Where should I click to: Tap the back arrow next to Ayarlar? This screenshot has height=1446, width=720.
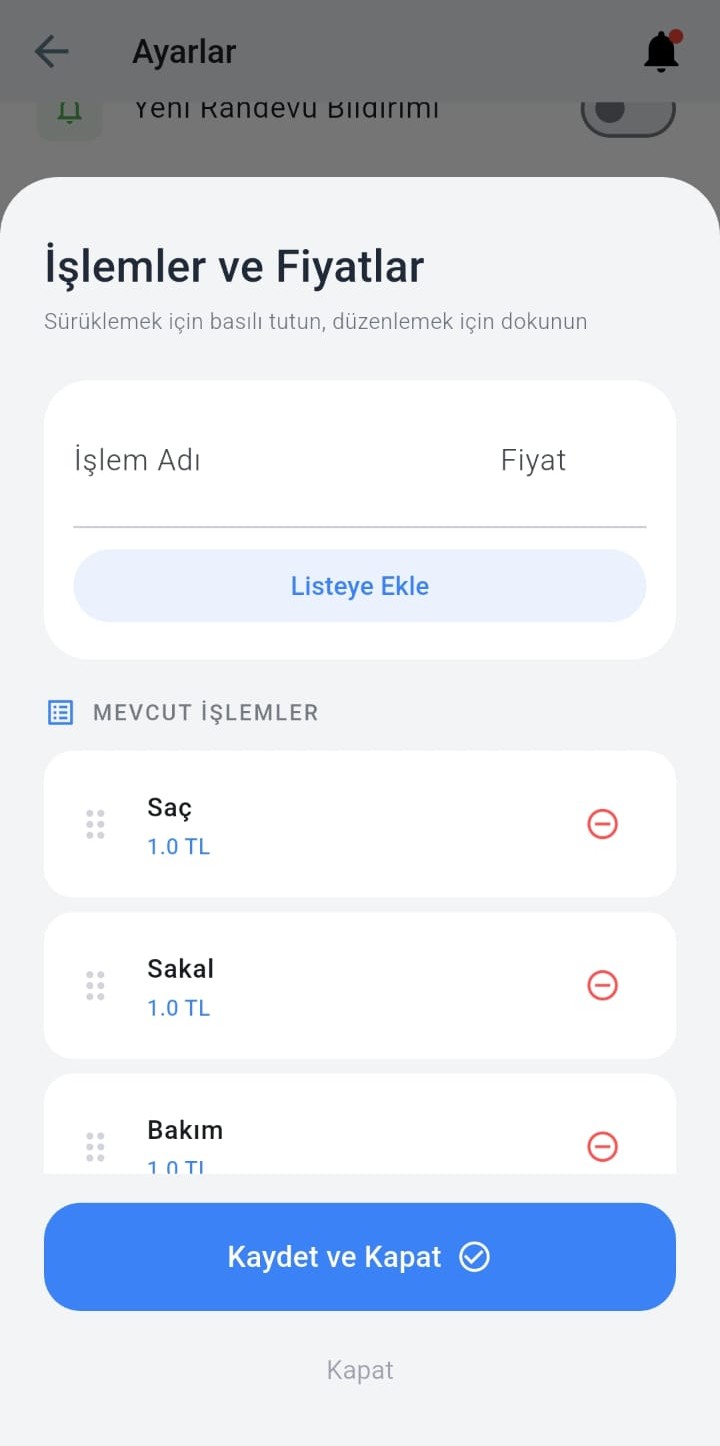tap(51, 51)
